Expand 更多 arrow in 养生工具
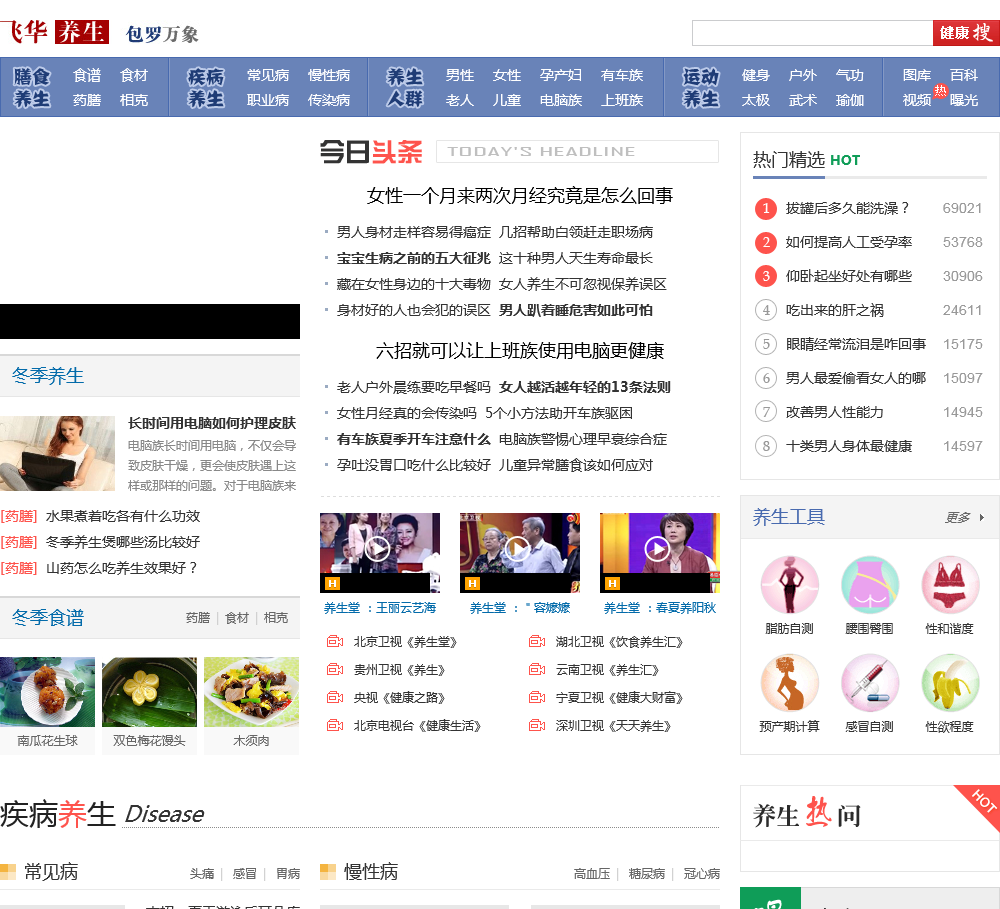 click(982, 517)
